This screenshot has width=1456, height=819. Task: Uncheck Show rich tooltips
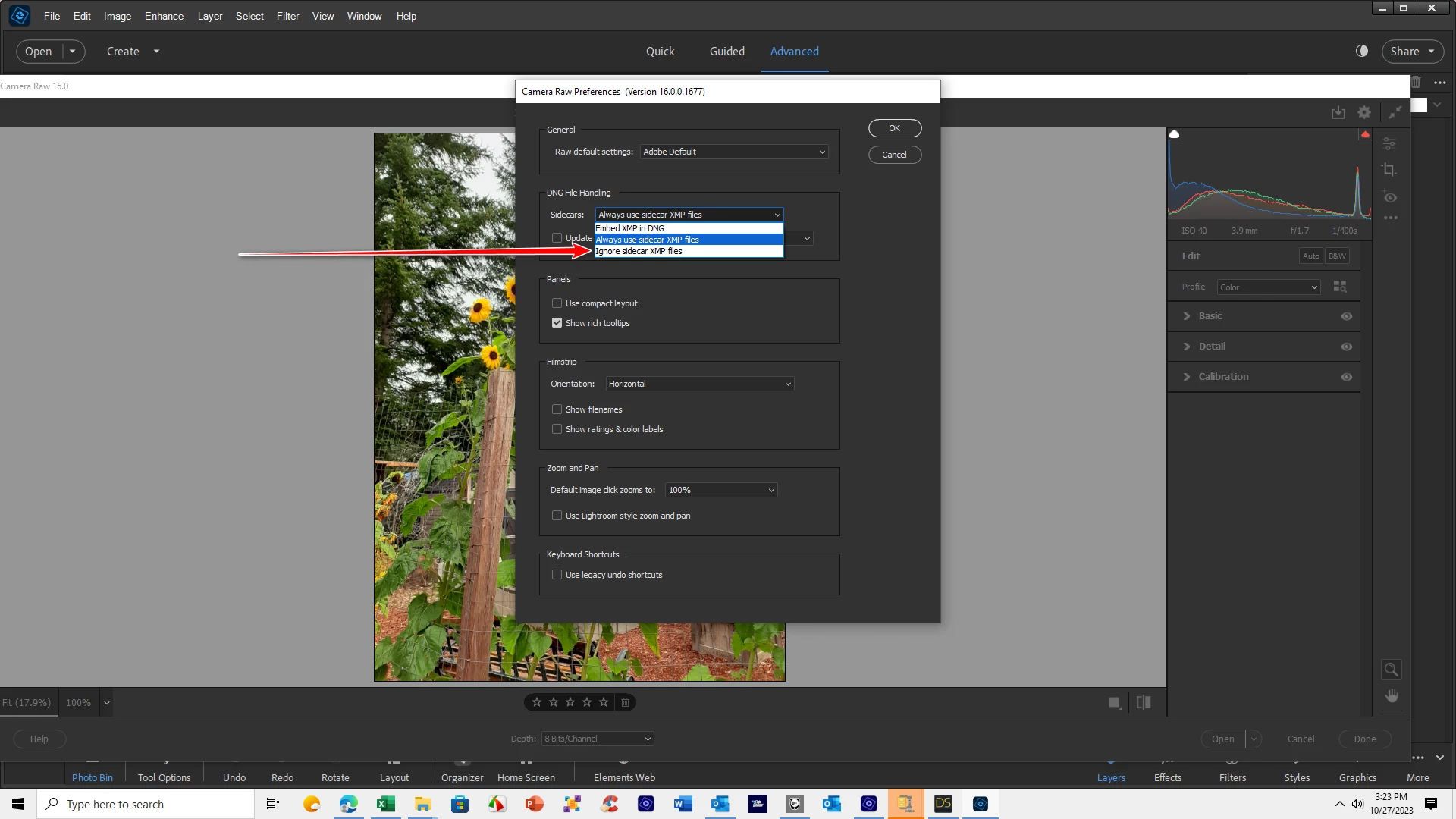point(557,323)
